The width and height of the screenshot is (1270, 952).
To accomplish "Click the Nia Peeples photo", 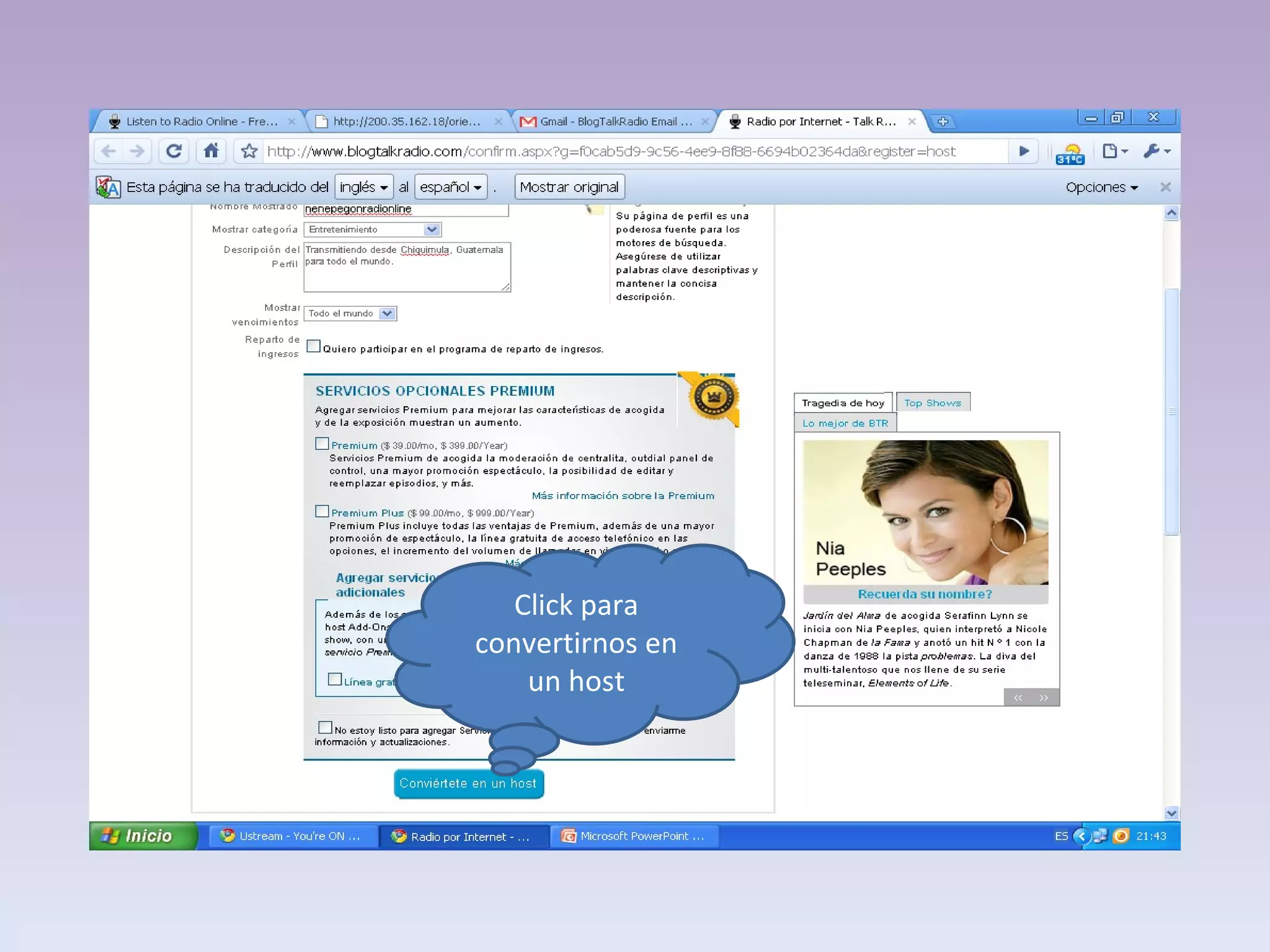I will [x=925, y=513].
